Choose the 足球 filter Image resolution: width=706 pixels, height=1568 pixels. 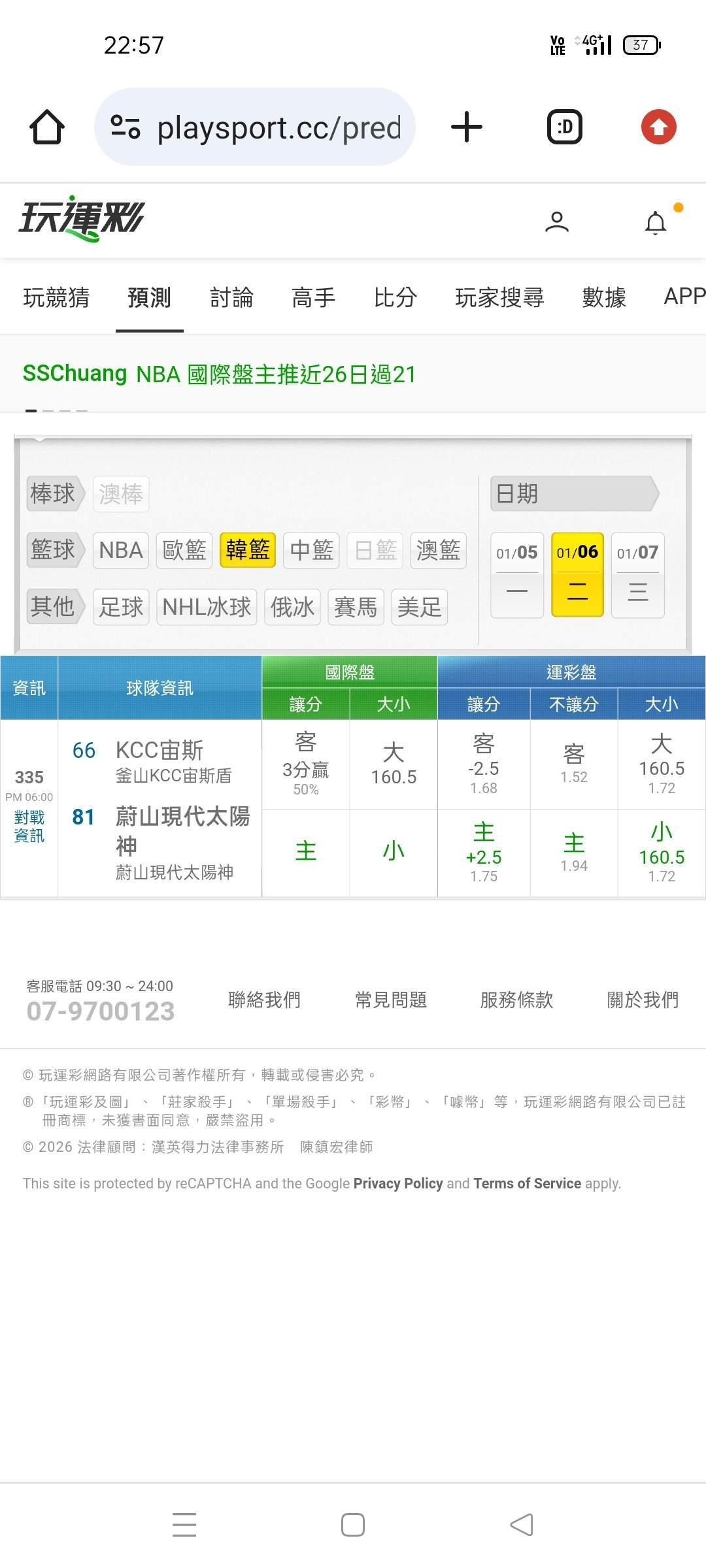(121, 607)
